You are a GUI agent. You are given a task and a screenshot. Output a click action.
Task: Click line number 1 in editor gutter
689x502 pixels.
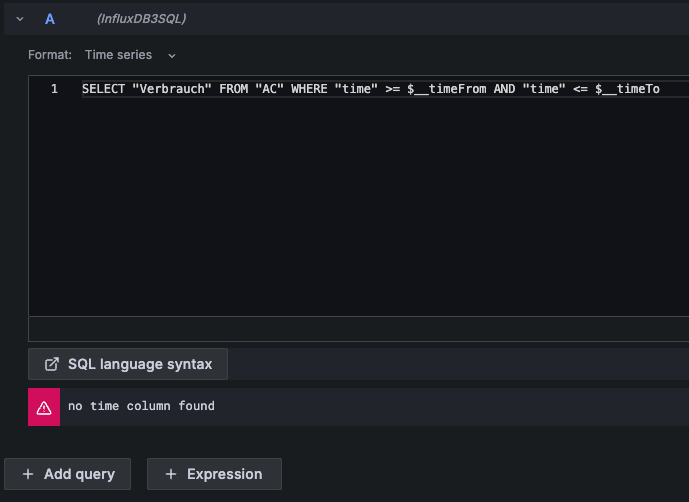pyautogui.click(x=54, y=89)
